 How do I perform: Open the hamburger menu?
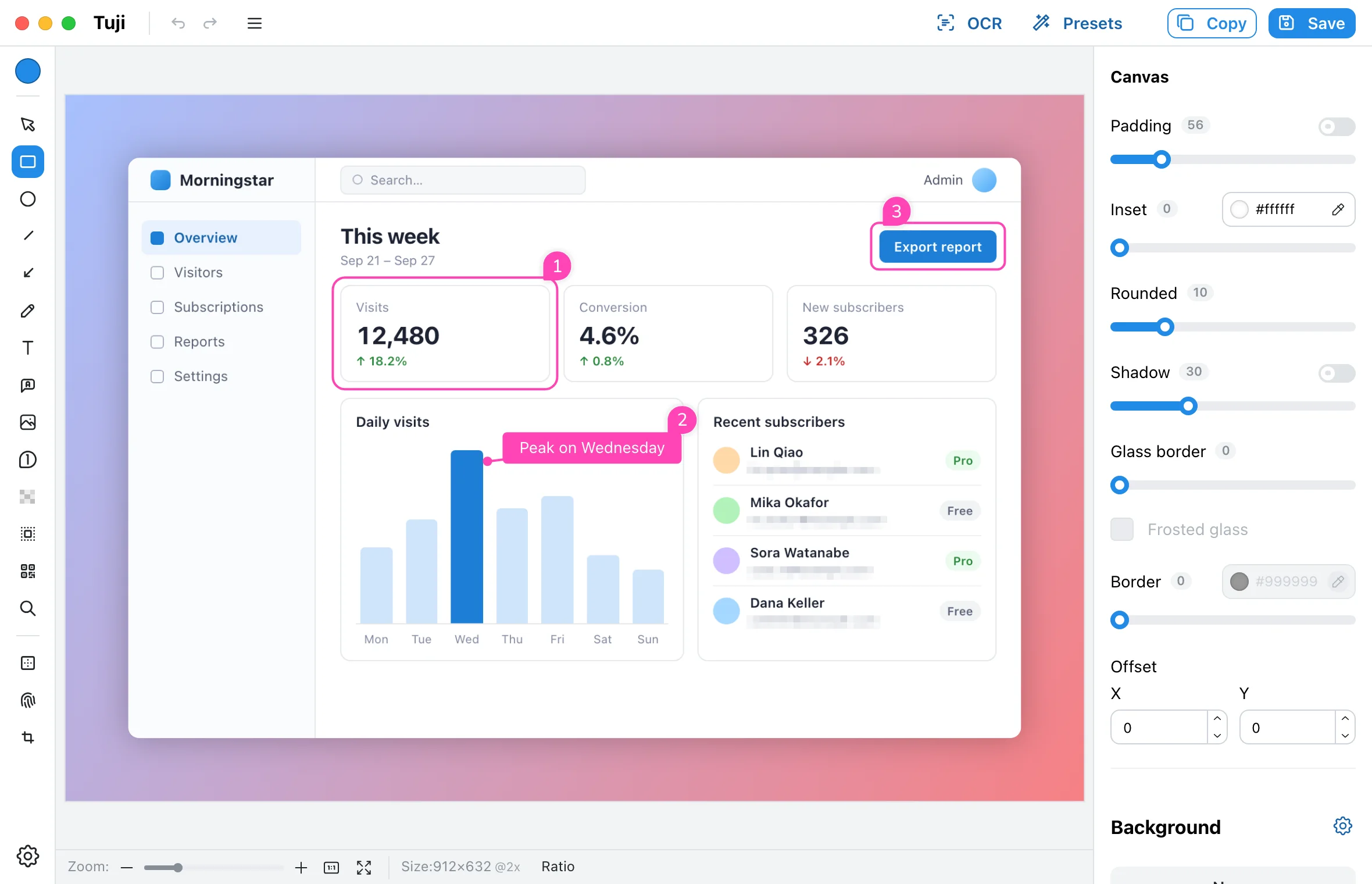[254, 23]
